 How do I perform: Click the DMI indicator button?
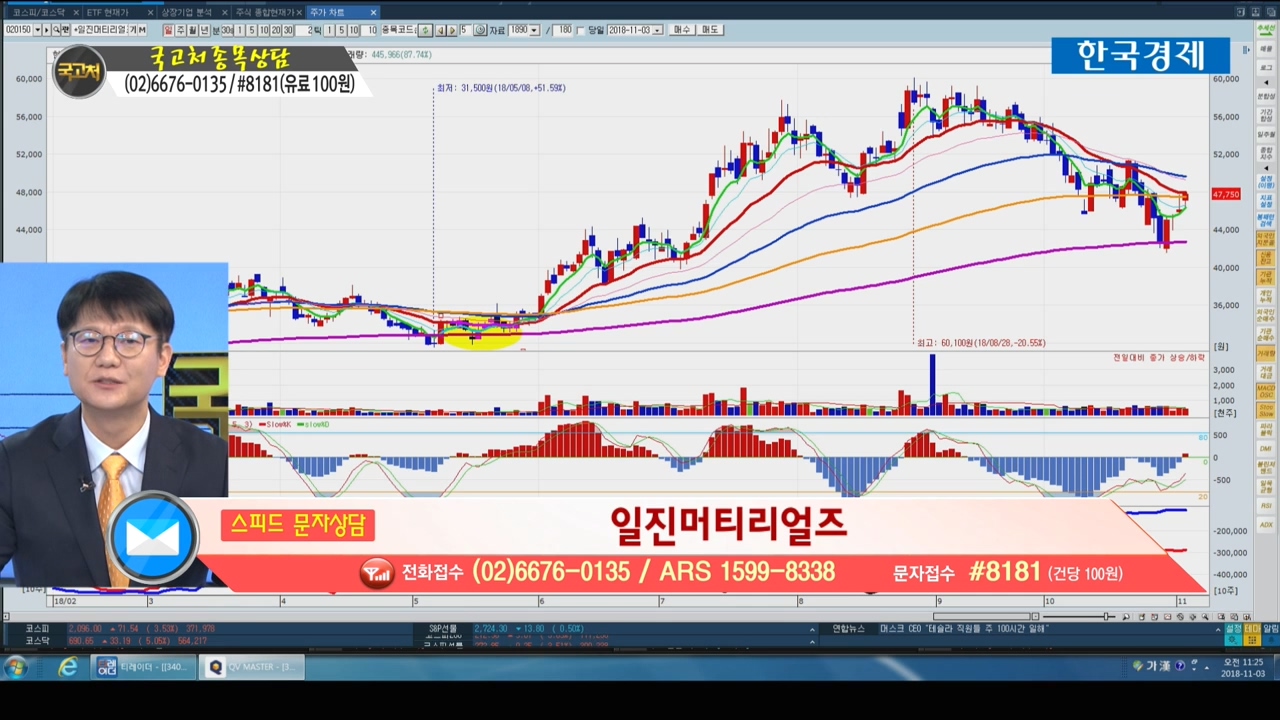click(1266, 449)
